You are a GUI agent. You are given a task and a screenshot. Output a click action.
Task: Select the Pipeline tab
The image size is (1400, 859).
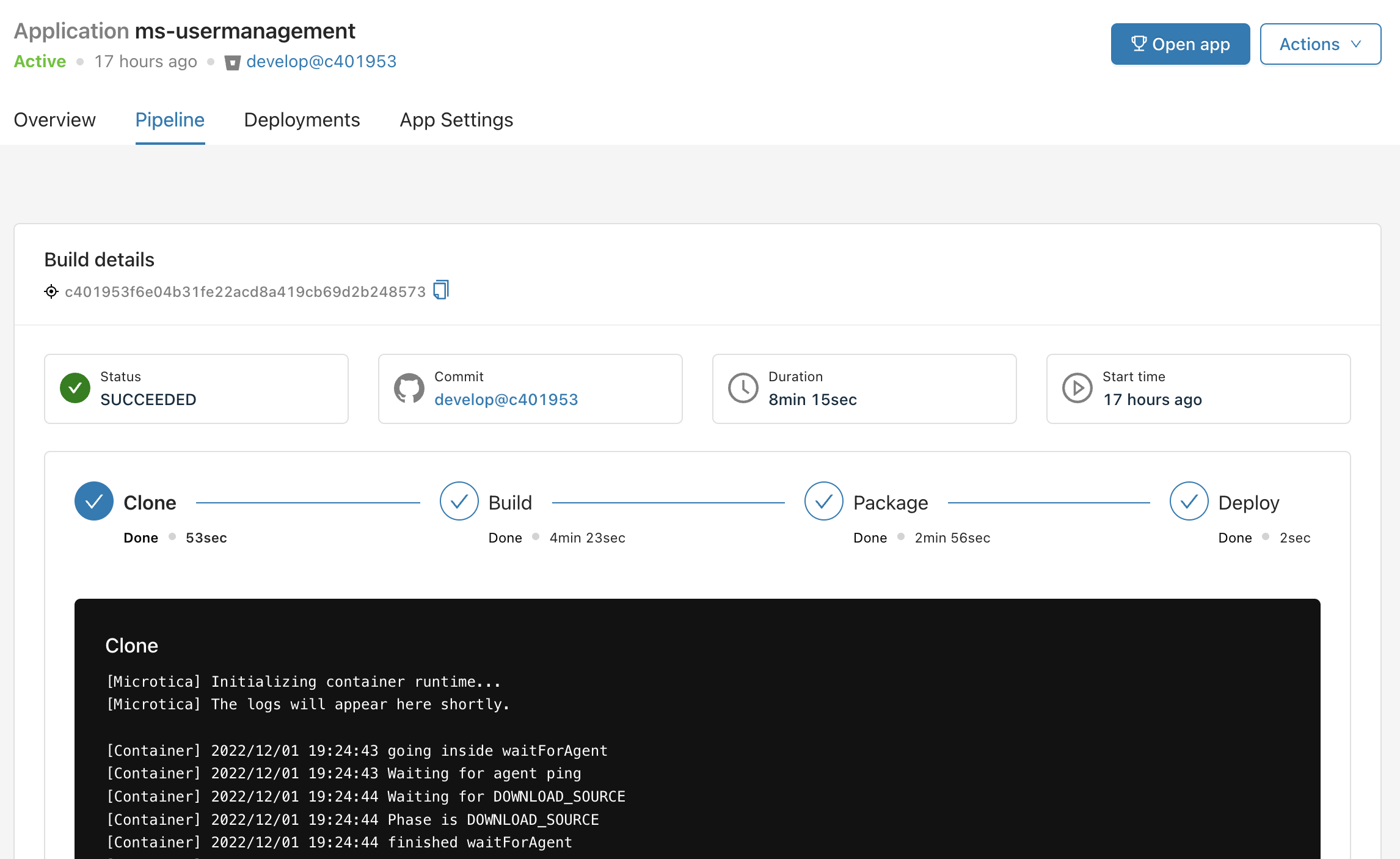tap(170, 120)
